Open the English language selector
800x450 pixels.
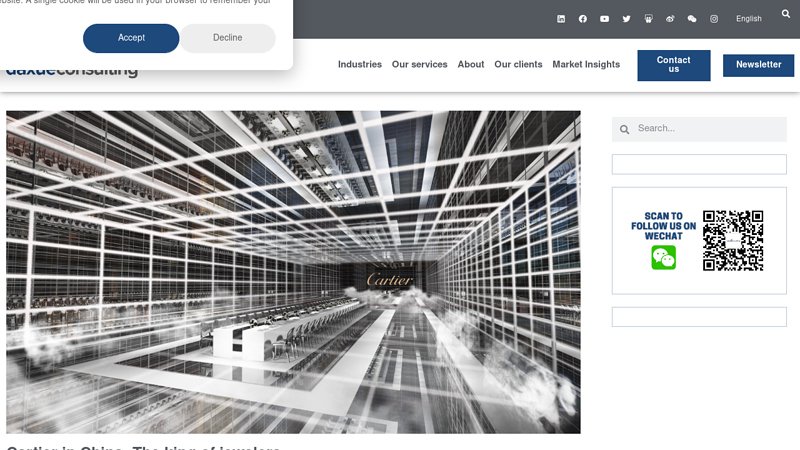(x=748, y=19)
